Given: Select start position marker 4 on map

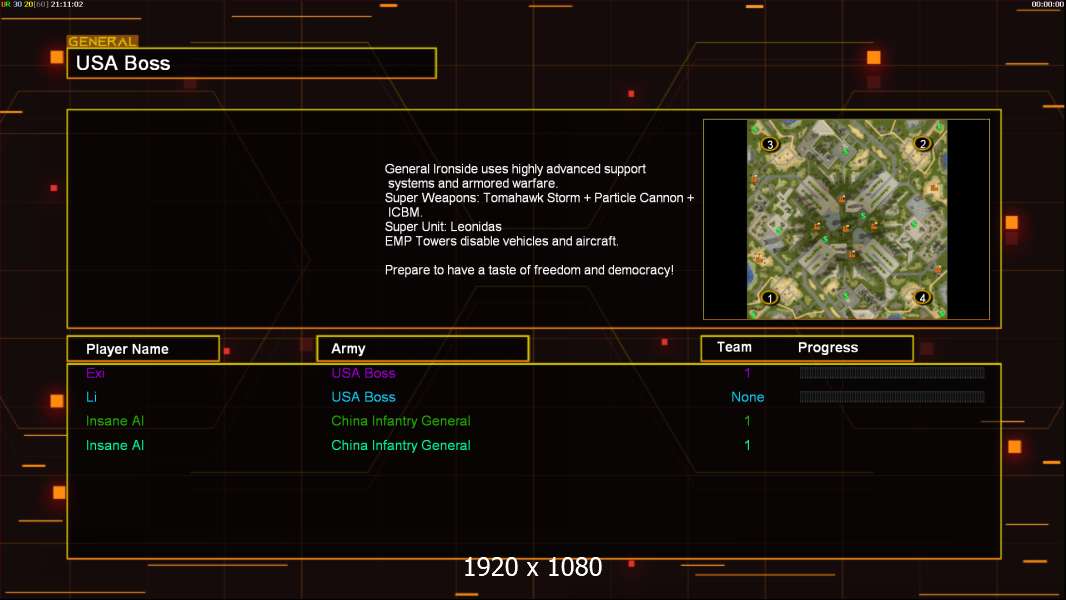Looking at the screenshot, I should (922, 298).
